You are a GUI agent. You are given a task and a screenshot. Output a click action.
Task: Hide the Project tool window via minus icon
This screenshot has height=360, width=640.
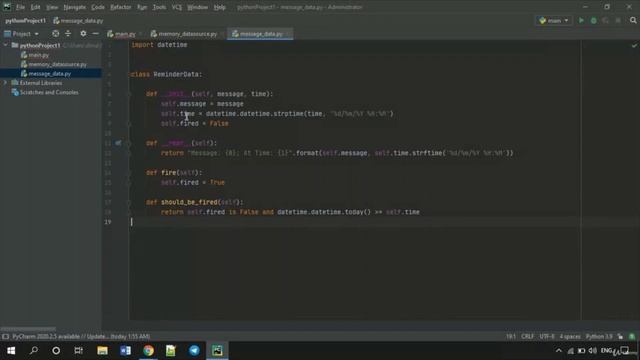click(x=96, y=34)
